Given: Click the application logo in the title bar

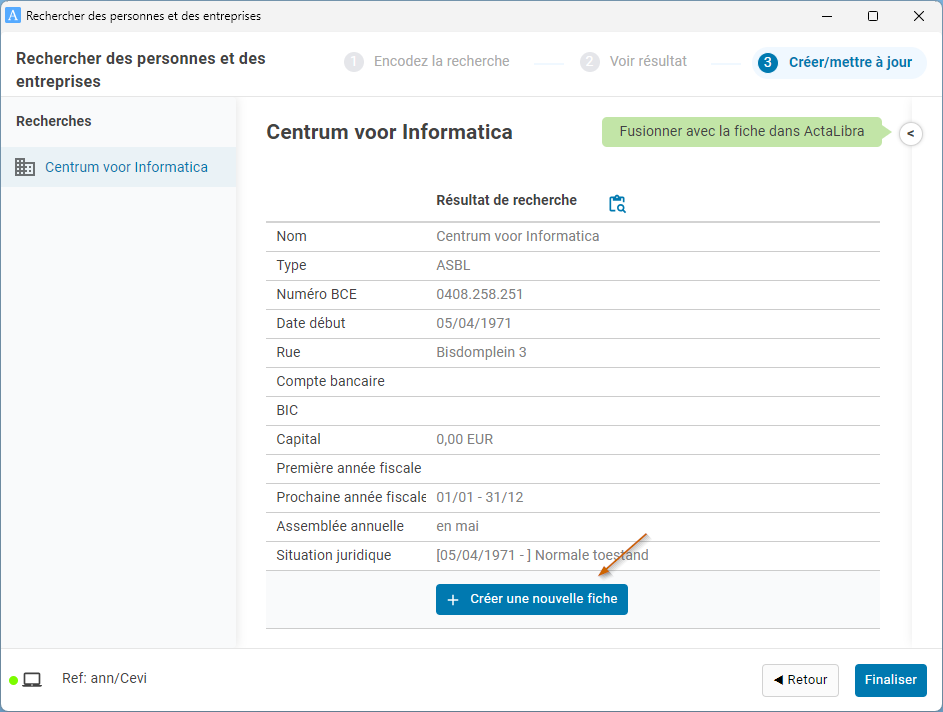Looking at the screenshot, I should 13,16.
